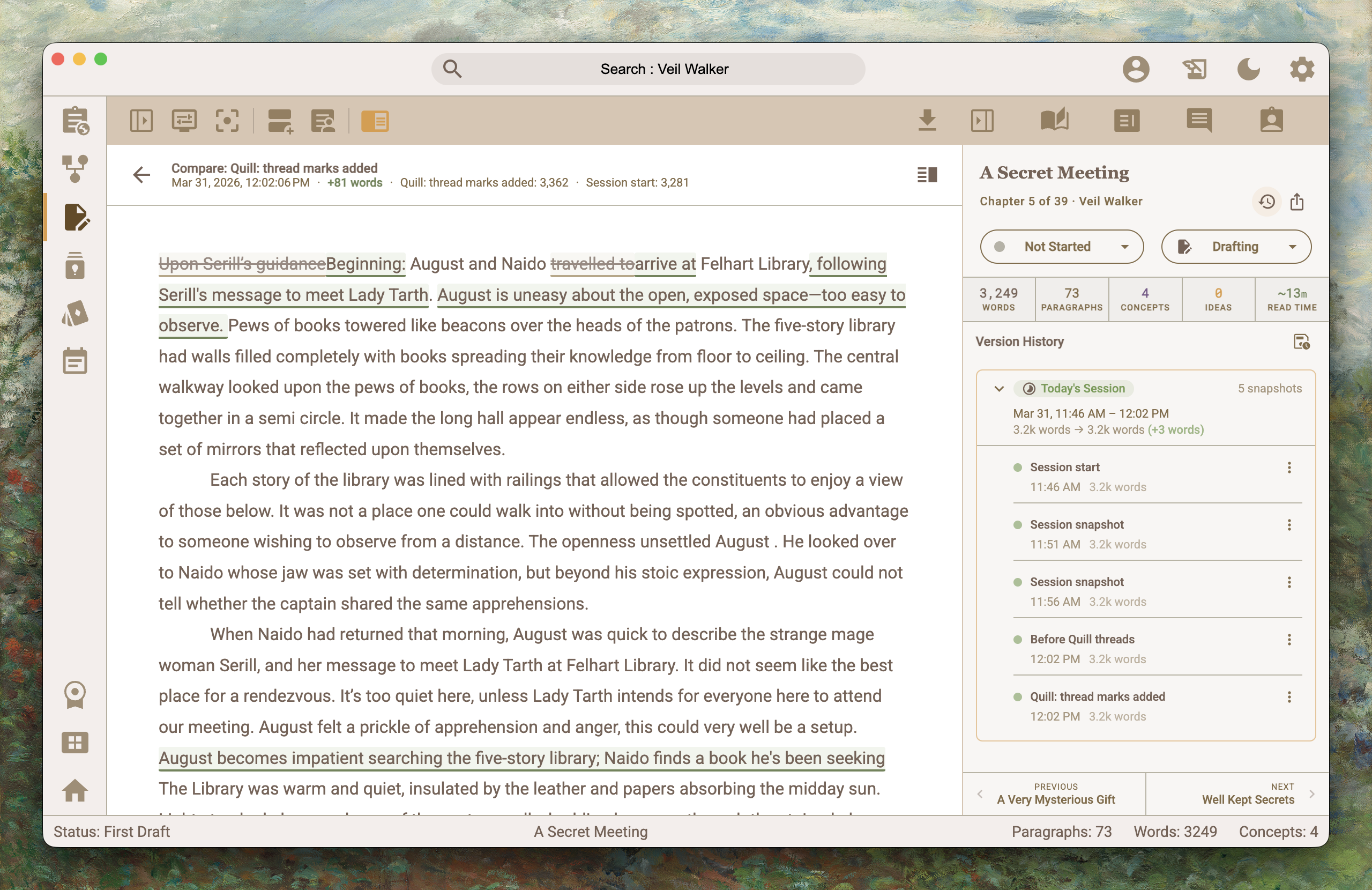Open the calendar panel in the sidebar

point(76,361)
